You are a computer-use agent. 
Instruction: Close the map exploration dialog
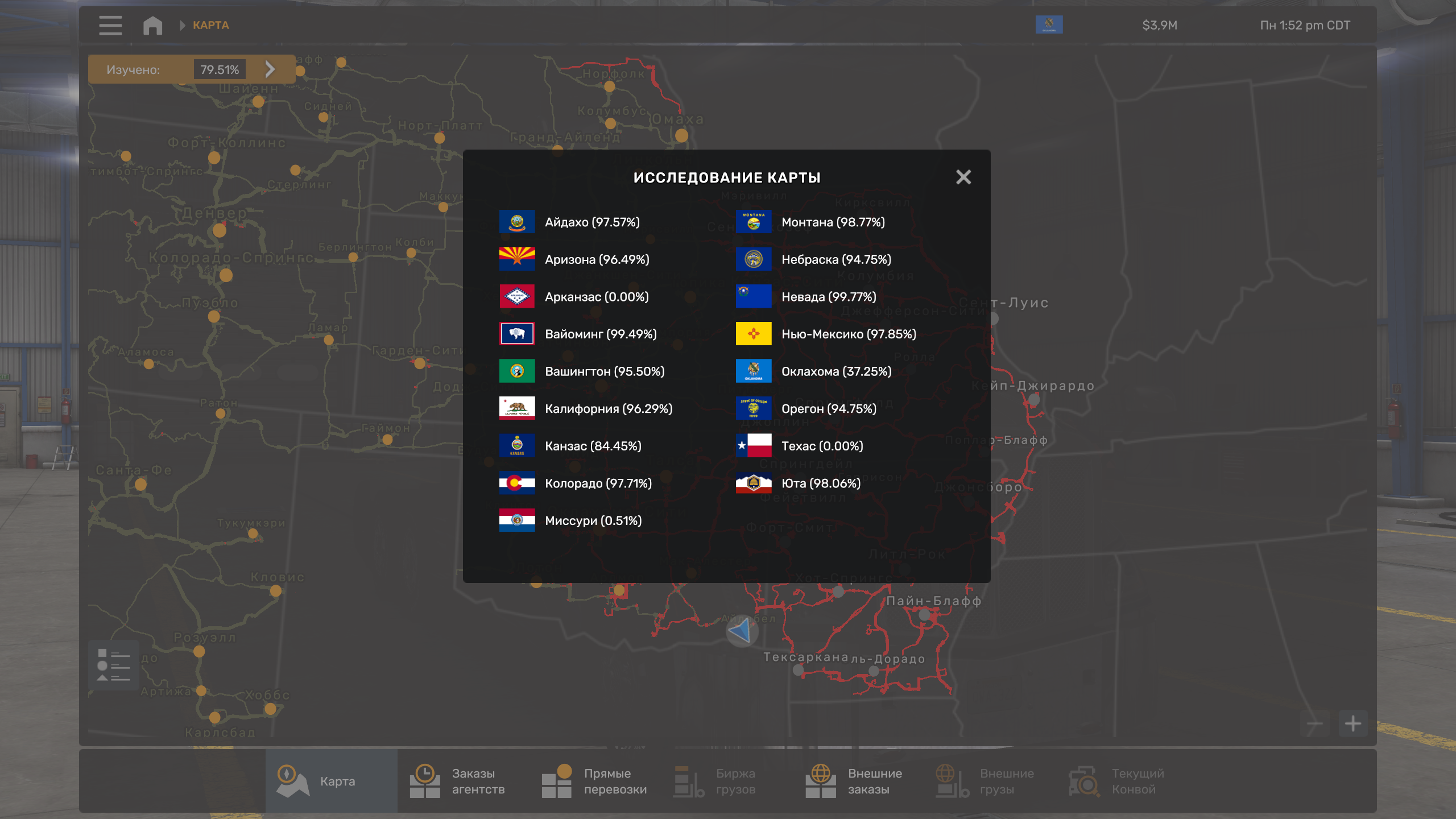963,177
